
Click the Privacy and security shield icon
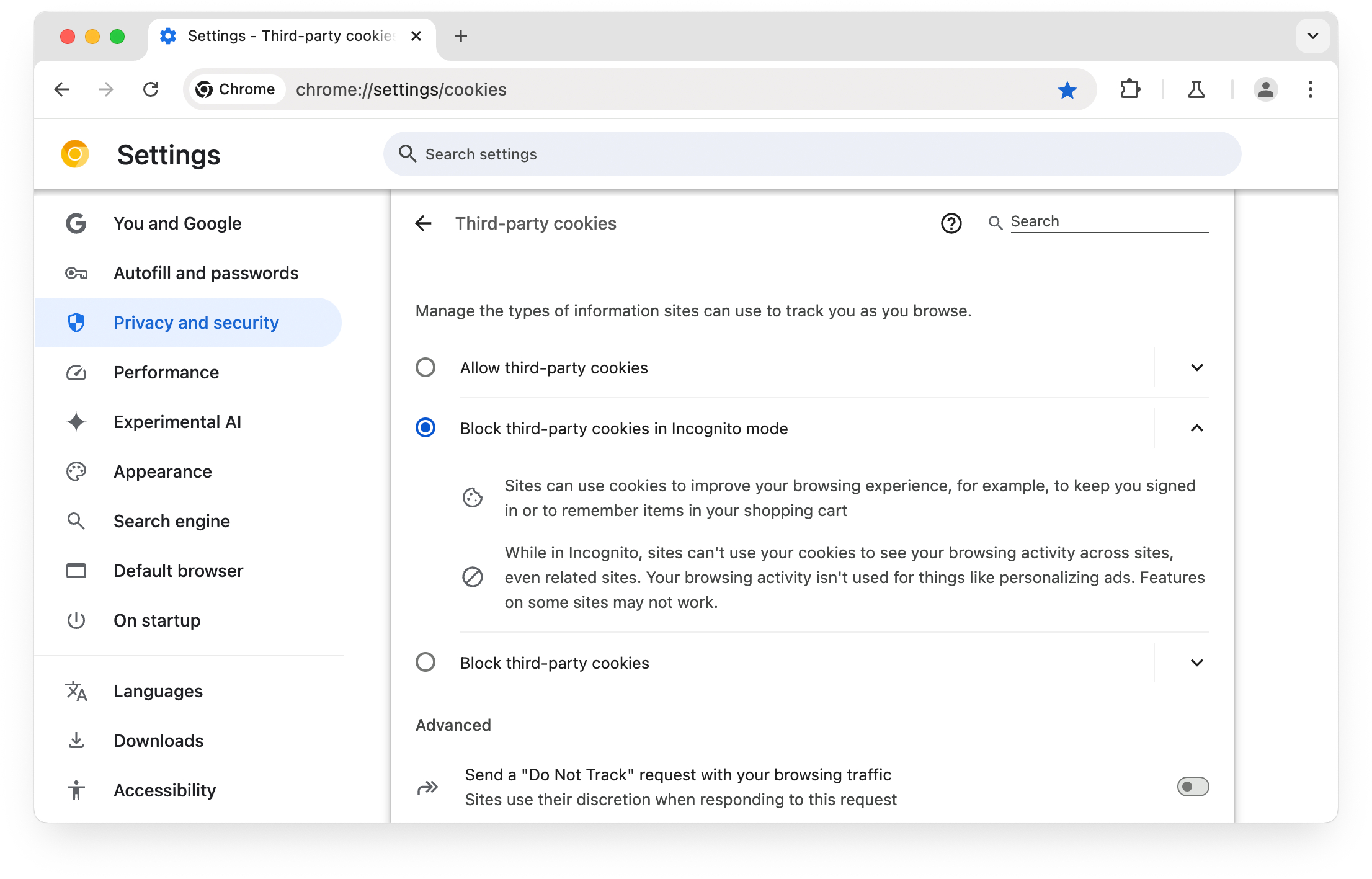click(x=77, y=322)
